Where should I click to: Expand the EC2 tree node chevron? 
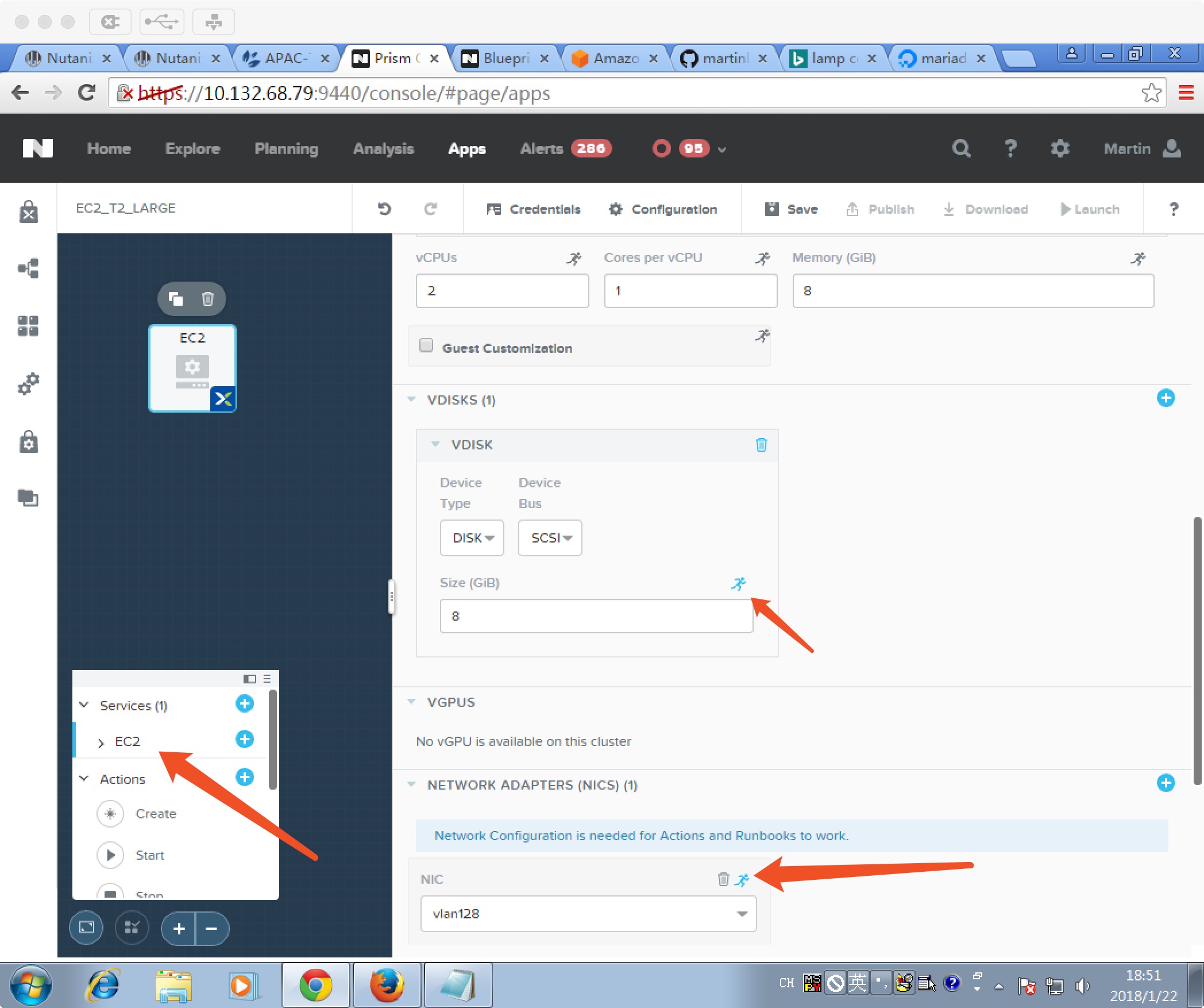pyautogui.click(x=101, y=742)
